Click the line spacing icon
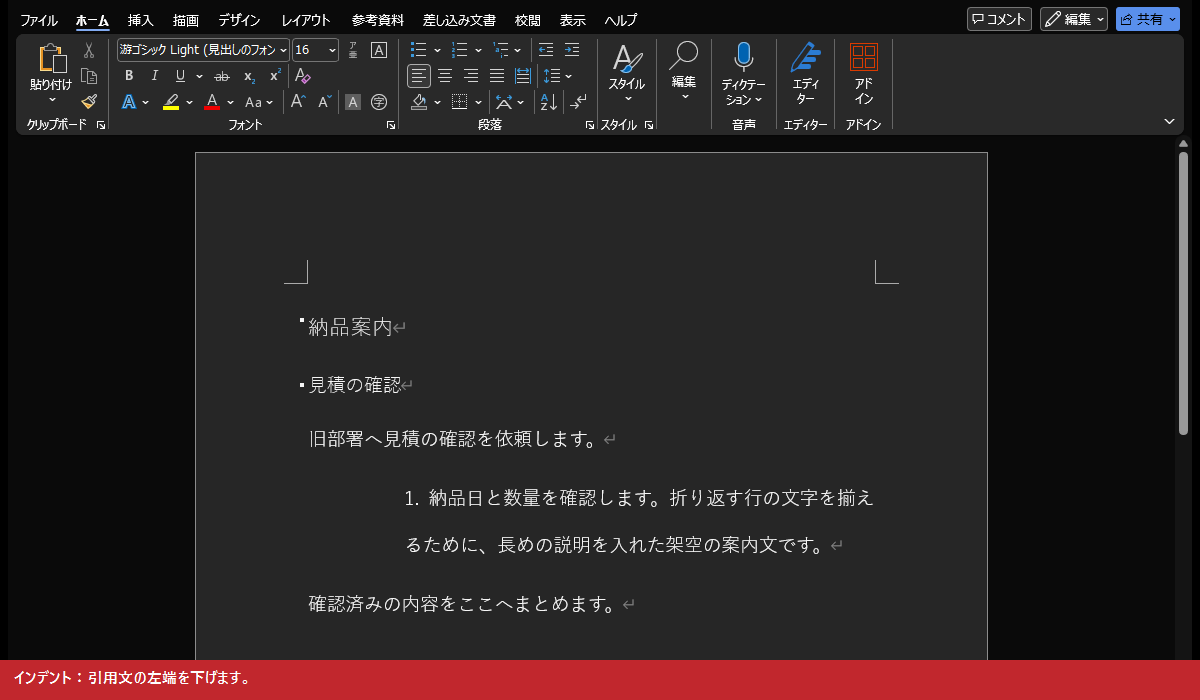This screenshot has height=700, width=1200. pos(551,76)
